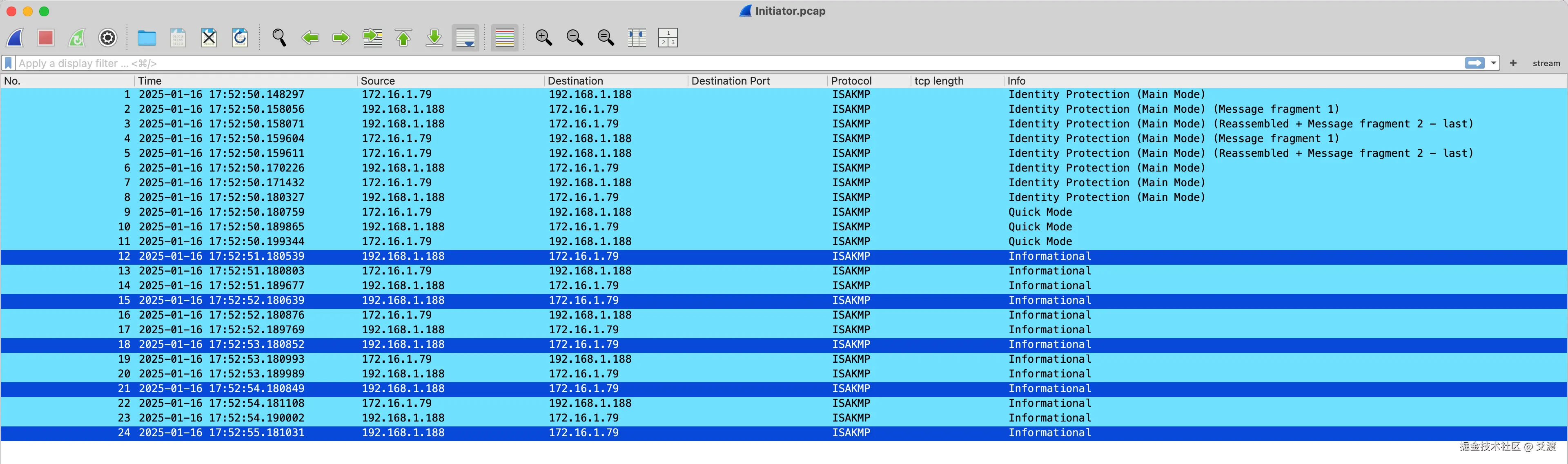Toggle auto-scroll during live capture
This screenshot has height=464, width=1568.
tap(465, 38)
